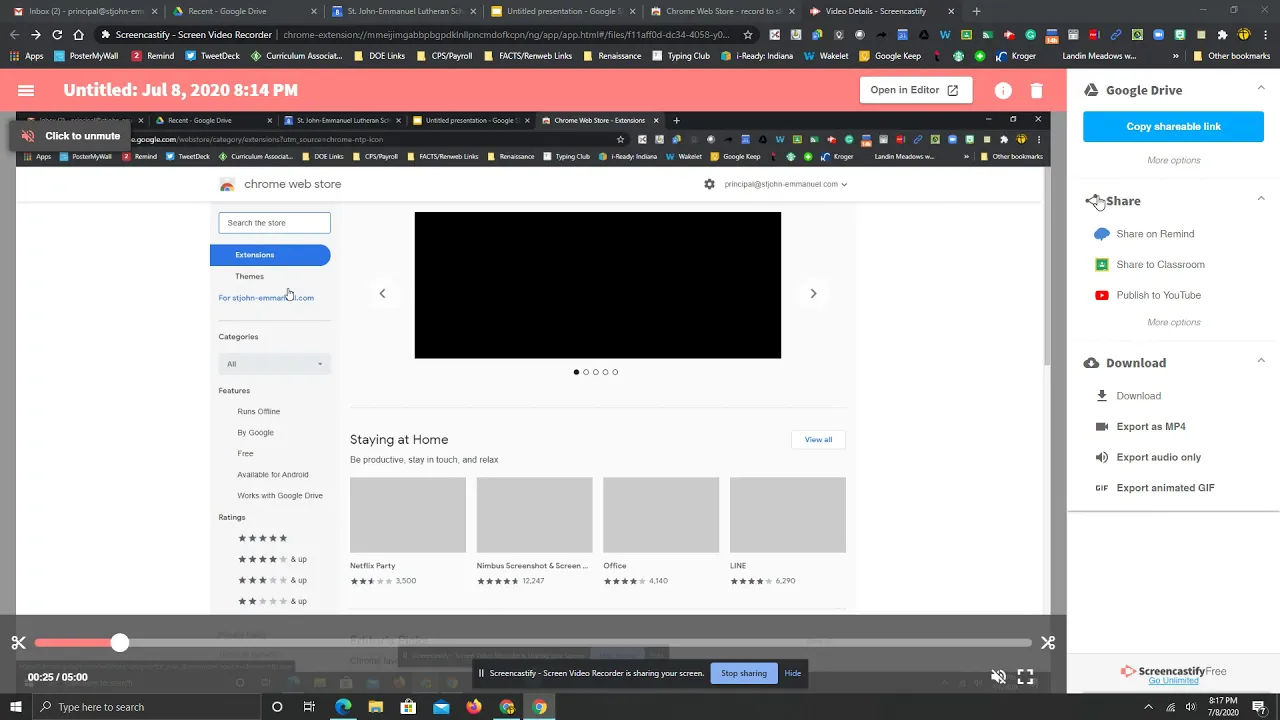Viewport: 1280px width, 720px height.
Task: Click Copy shareable link button
Action: pyautogui.click(x=1173, y=127)
